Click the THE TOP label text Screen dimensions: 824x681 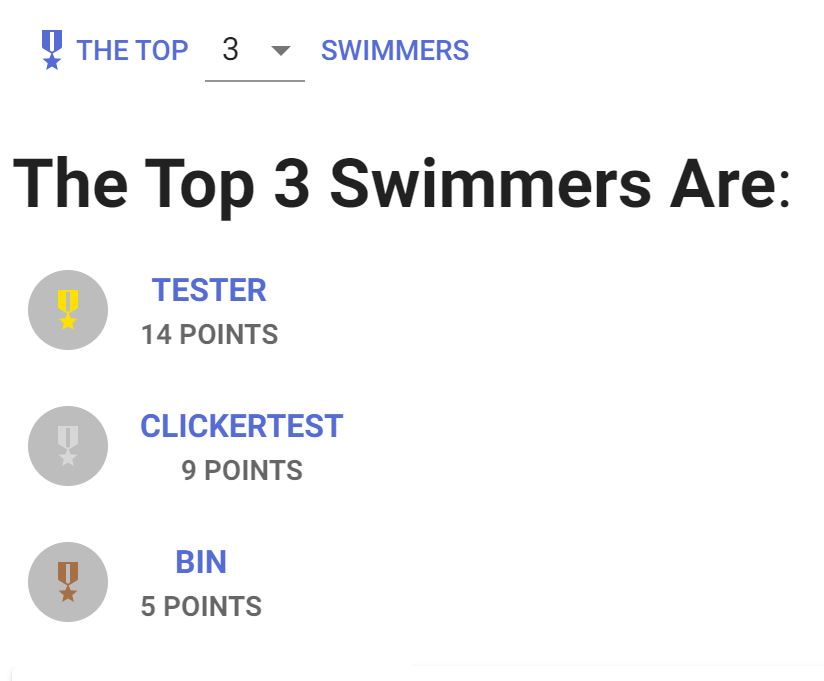[x=132, y=50]
